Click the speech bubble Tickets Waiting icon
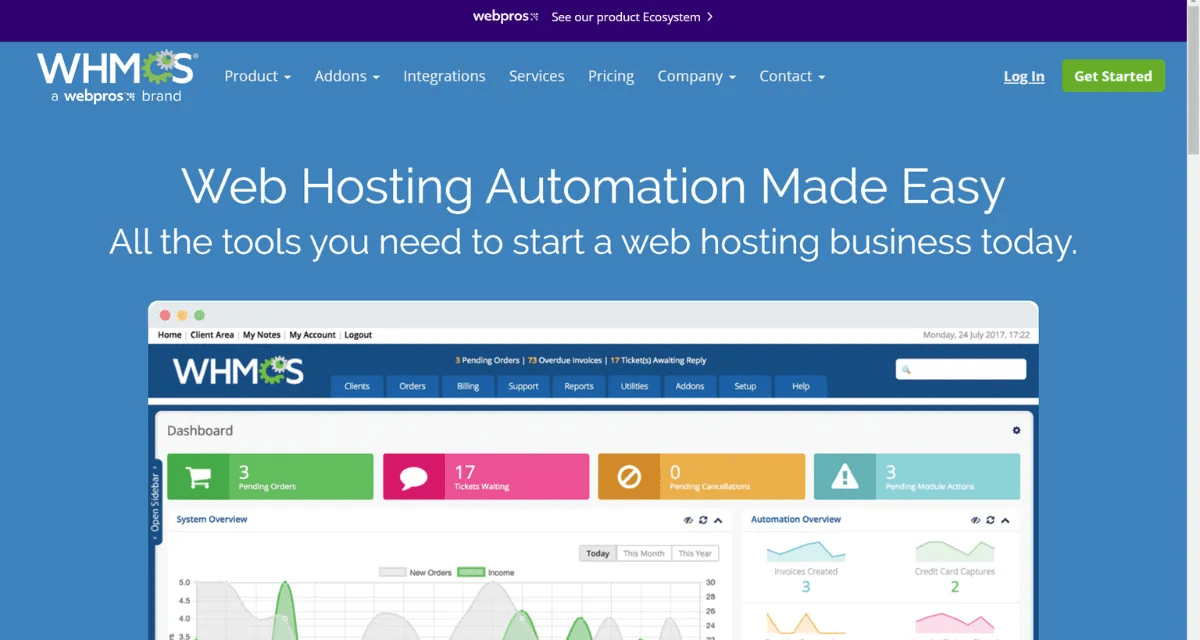This screenshot has height=640, width=1200. click(x=414, y=477)
